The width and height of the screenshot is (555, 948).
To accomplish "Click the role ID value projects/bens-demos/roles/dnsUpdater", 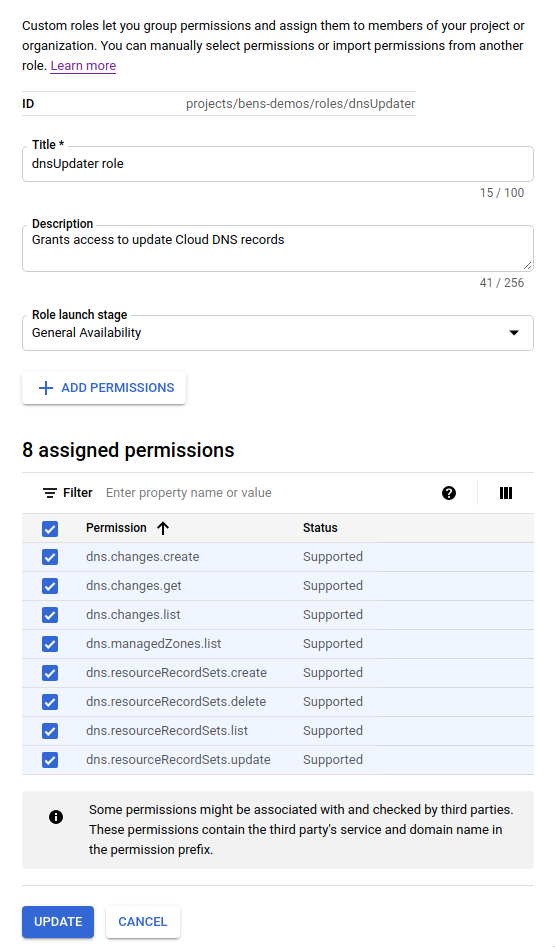I will point(300,103).
